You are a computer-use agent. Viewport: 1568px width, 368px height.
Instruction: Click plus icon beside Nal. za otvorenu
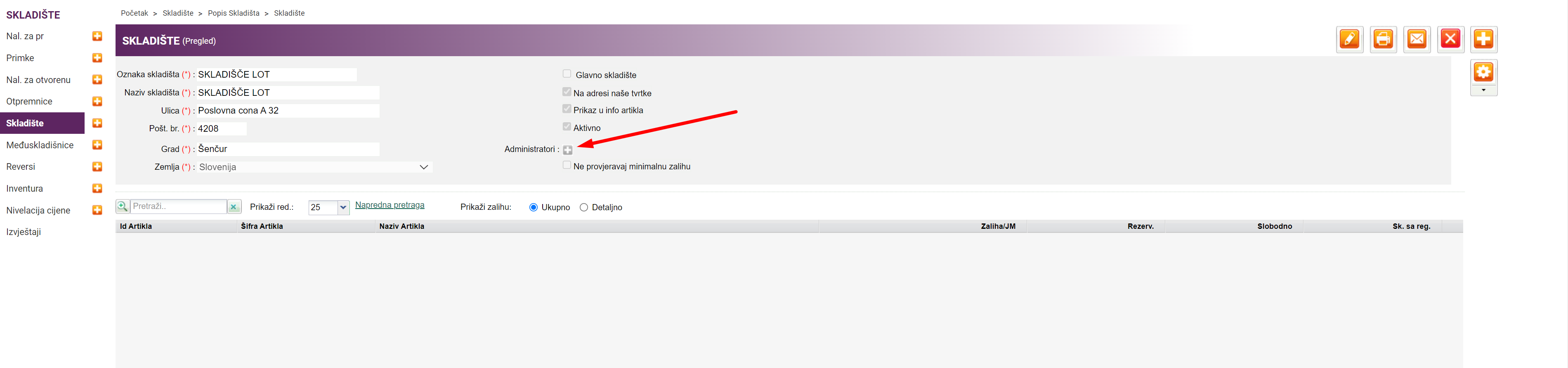[x=97, y=80]
